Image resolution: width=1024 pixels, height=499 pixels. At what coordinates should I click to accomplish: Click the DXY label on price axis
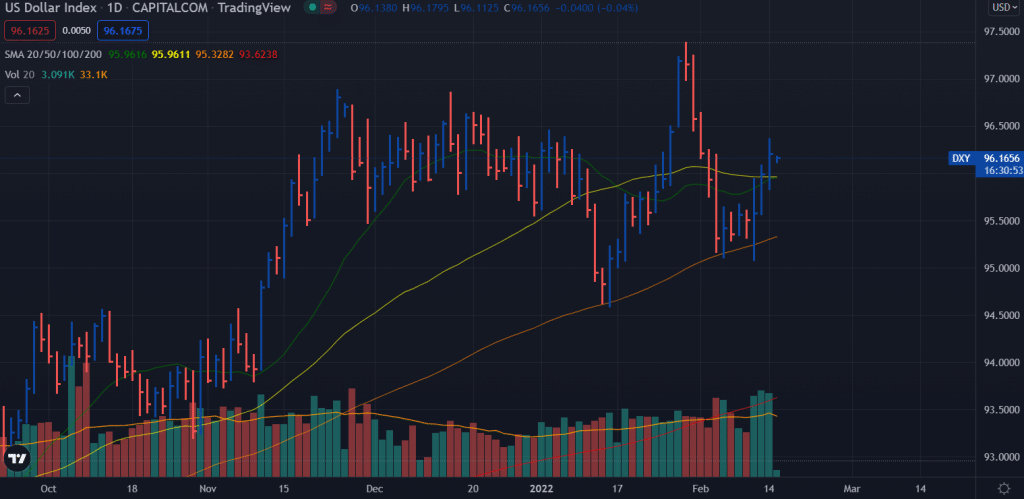point(961,158)
